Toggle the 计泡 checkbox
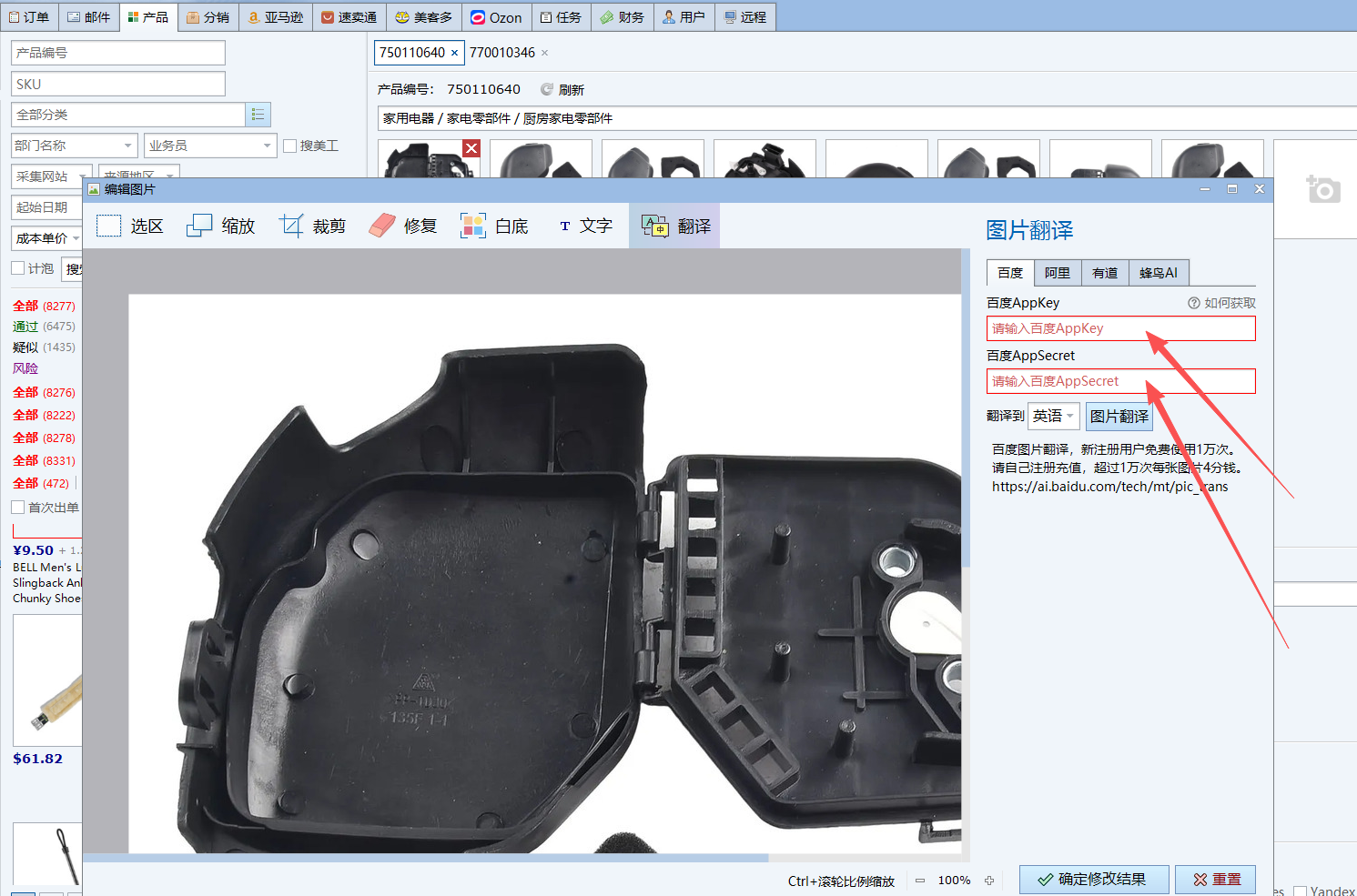The image size is (1357, 896). (x=17, y=268)
